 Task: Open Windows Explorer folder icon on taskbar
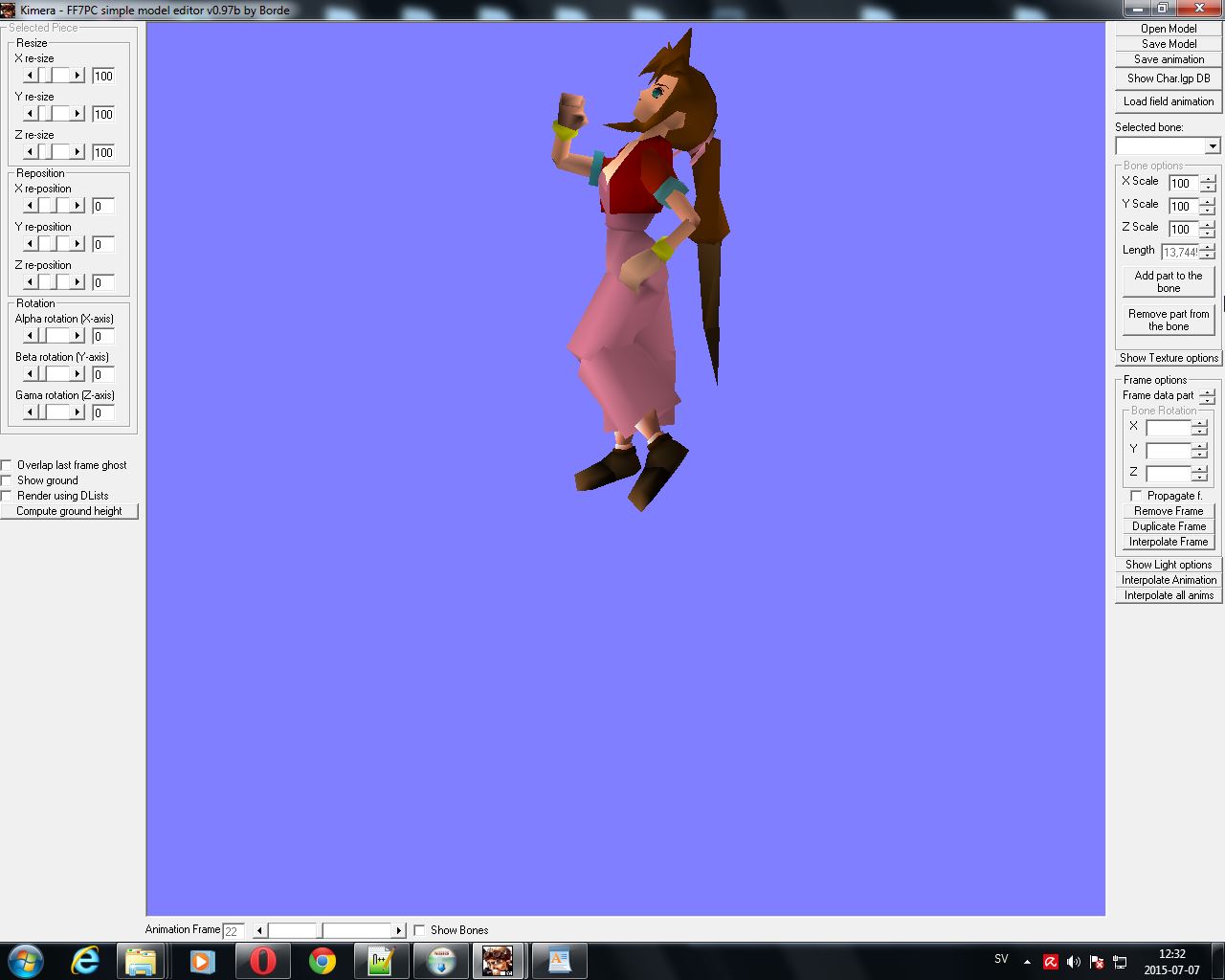(141, 961)
